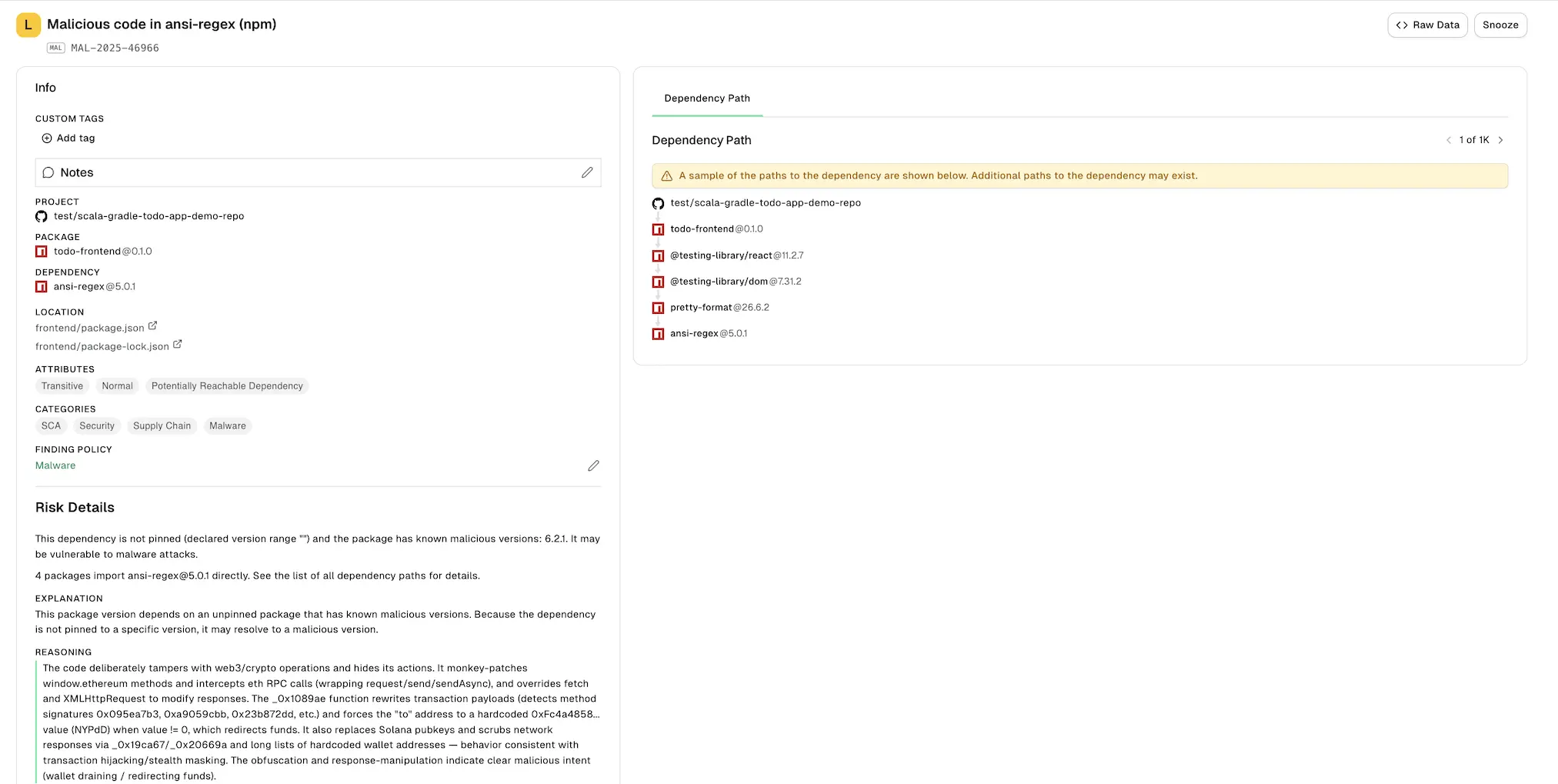
Task: Click npm icon for ansi-regex in path
Action: tap(658, 334)
